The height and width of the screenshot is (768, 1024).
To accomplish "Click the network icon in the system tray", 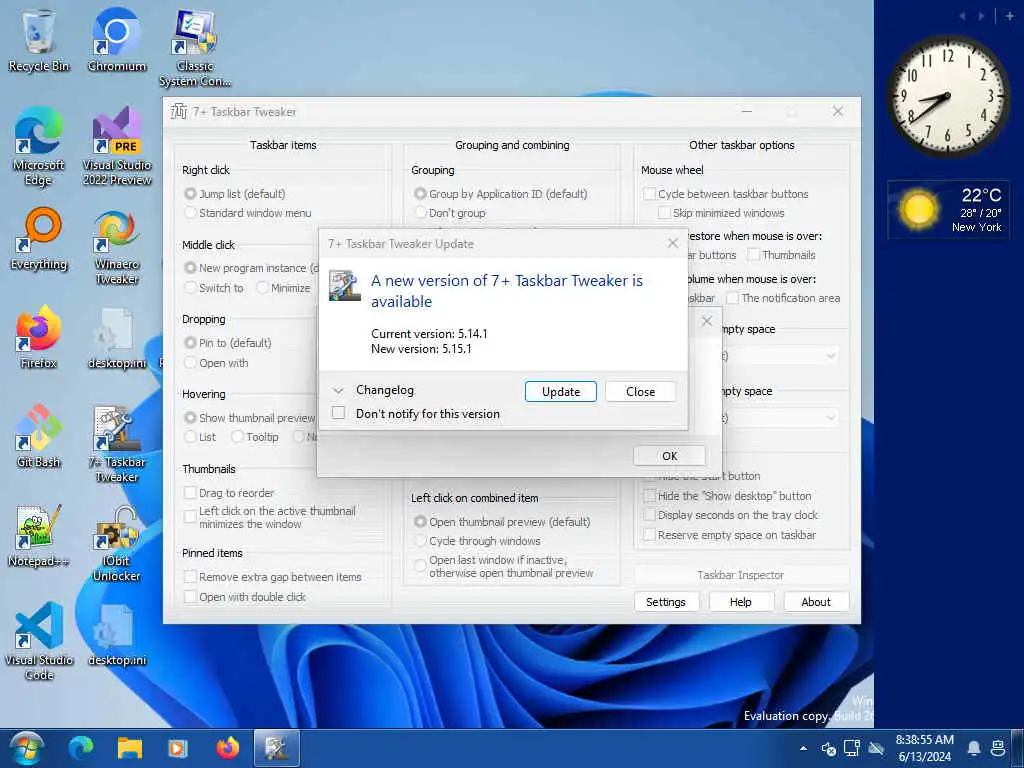I will pos(852,748).
